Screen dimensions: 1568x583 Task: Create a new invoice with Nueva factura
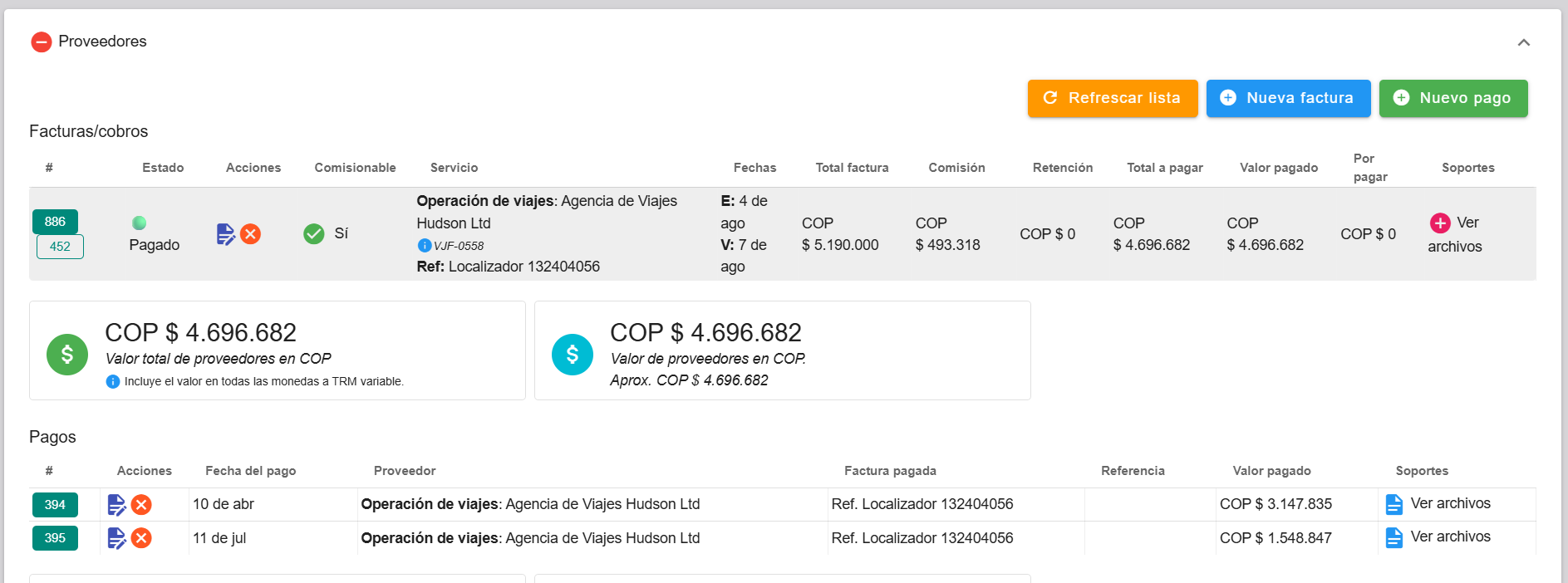click(1287, 98)
